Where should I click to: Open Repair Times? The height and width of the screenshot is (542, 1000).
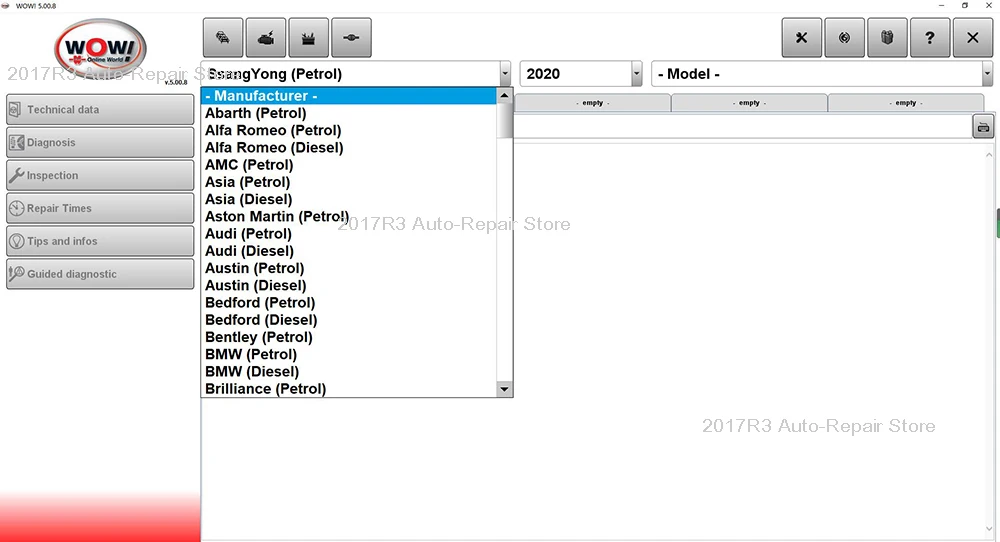pyautogui.click(x=100, y=208)
